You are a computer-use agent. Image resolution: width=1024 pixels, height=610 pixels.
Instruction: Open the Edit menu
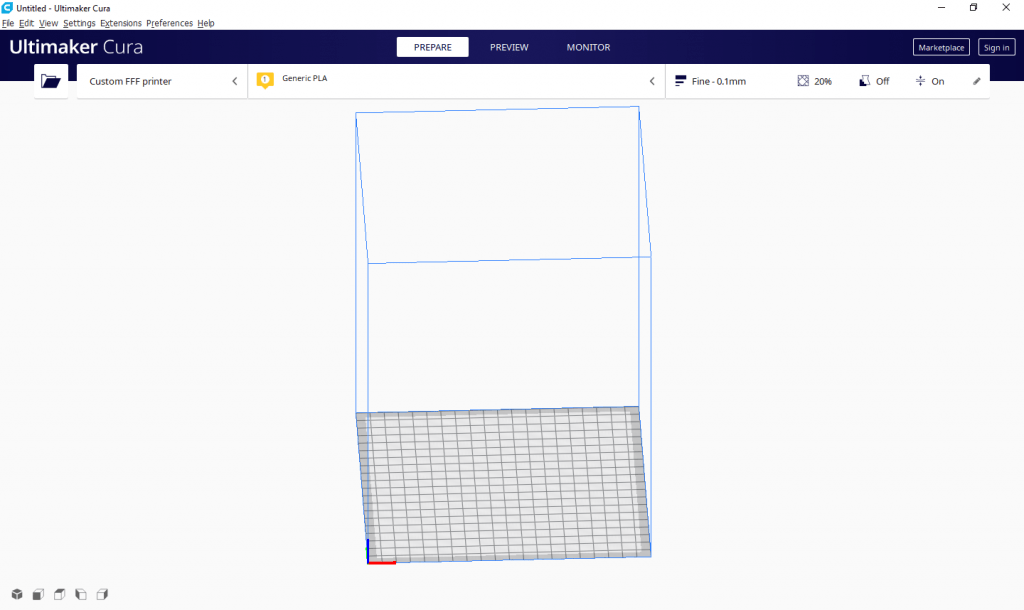(x=26, y=23)
